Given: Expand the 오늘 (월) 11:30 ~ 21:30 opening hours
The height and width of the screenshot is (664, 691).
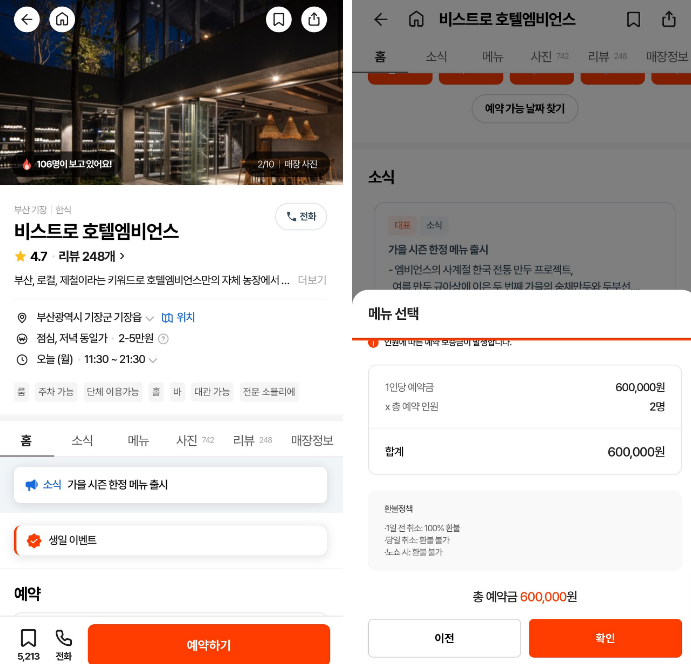Looking at the screenshot, I should coord(153,360).
